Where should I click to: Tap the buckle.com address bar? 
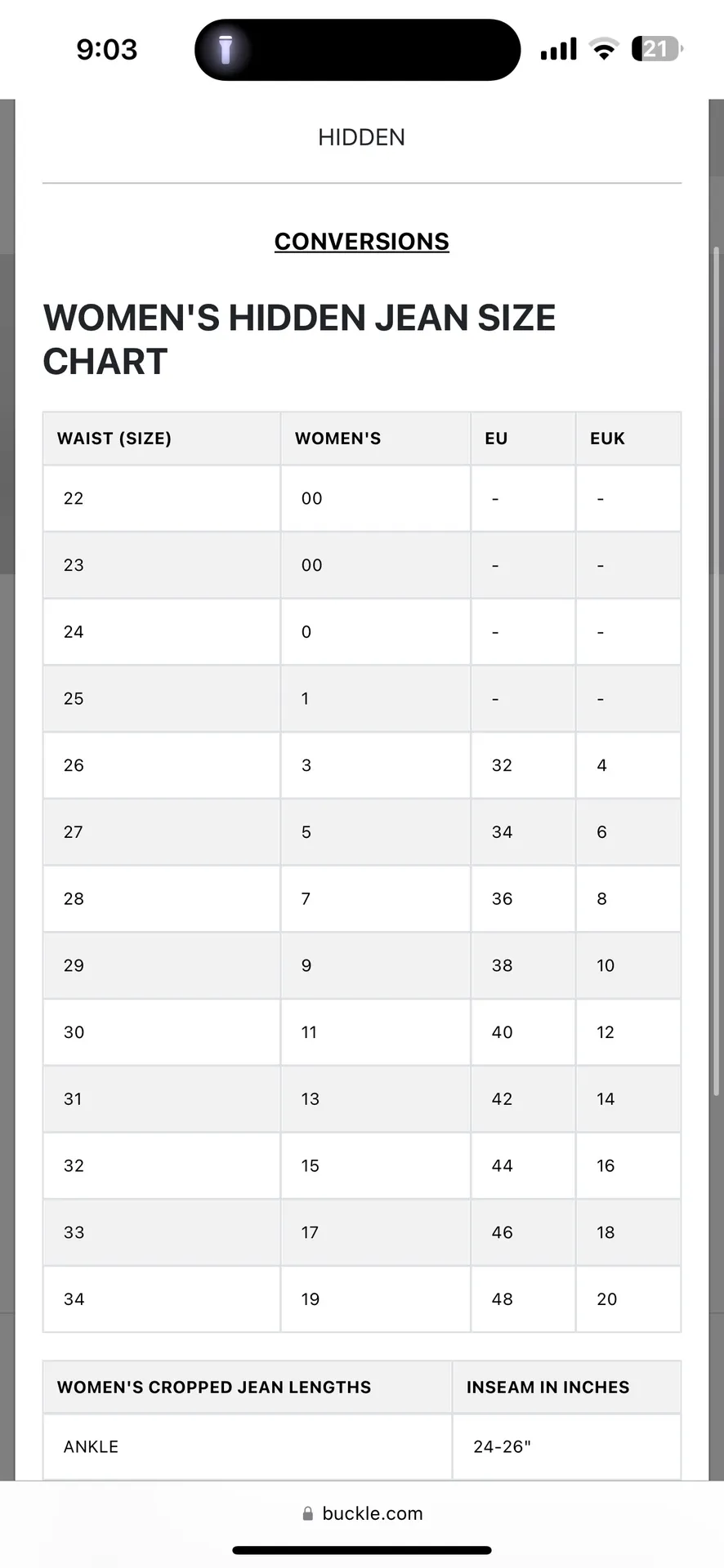click(372, 1513)
